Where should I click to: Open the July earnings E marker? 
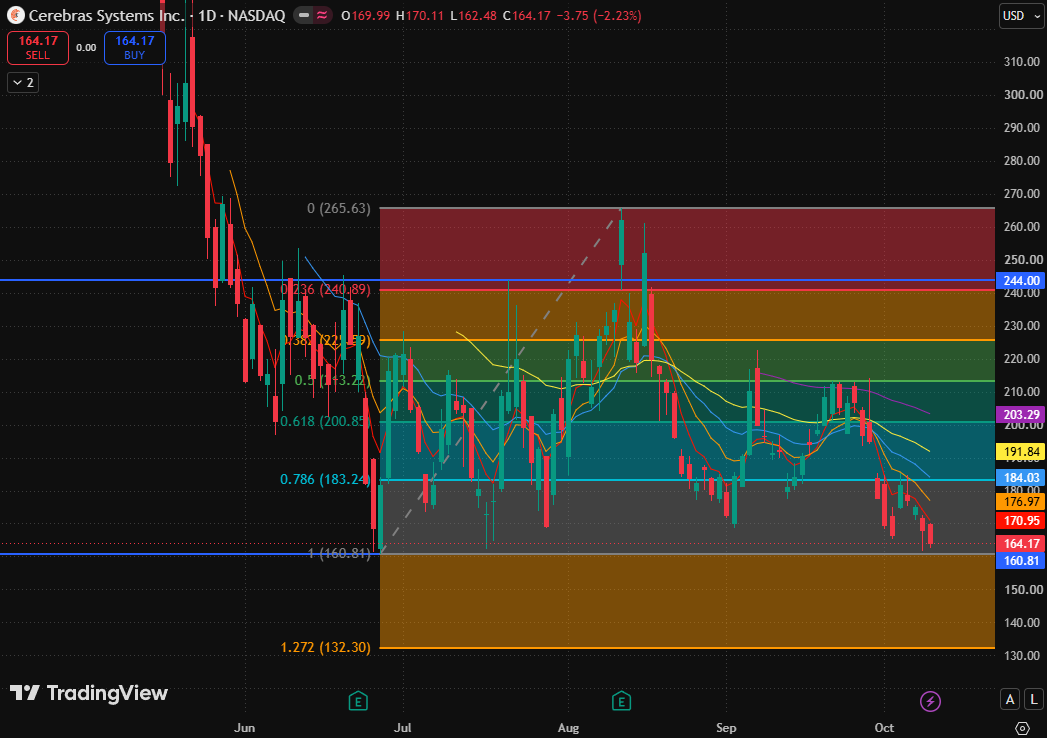tap(358, 701)
